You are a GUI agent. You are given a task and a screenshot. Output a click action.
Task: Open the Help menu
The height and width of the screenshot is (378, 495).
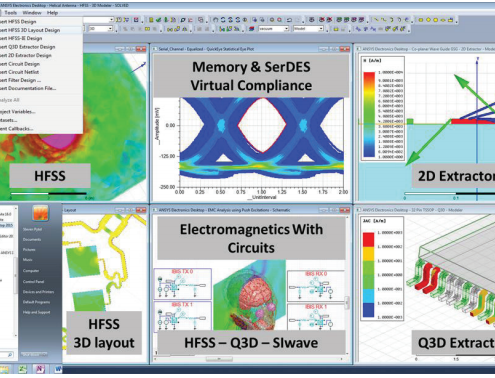coord(52,13)
